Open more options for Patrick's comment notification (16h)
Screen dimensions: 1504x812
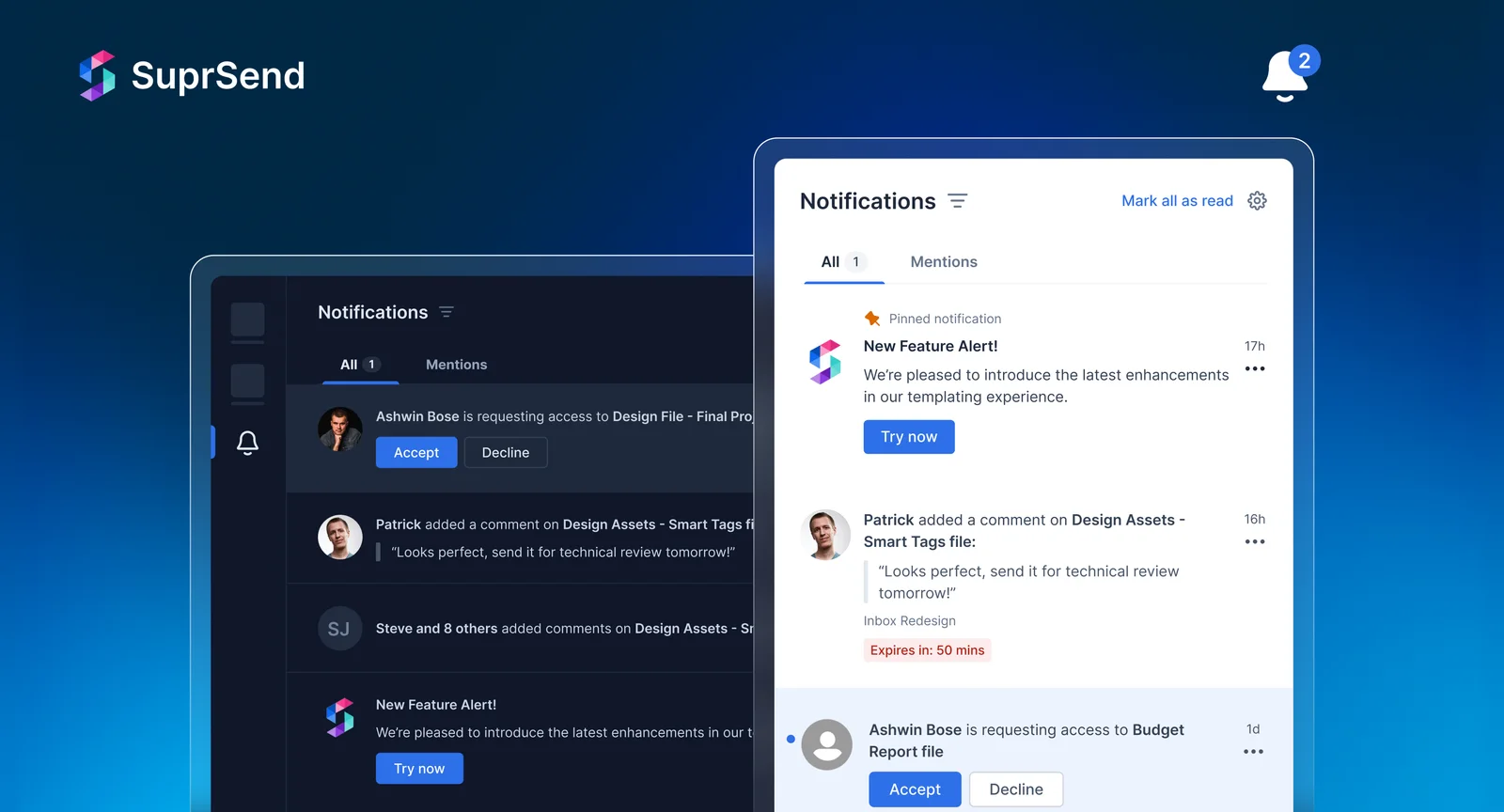(1255, 541)
